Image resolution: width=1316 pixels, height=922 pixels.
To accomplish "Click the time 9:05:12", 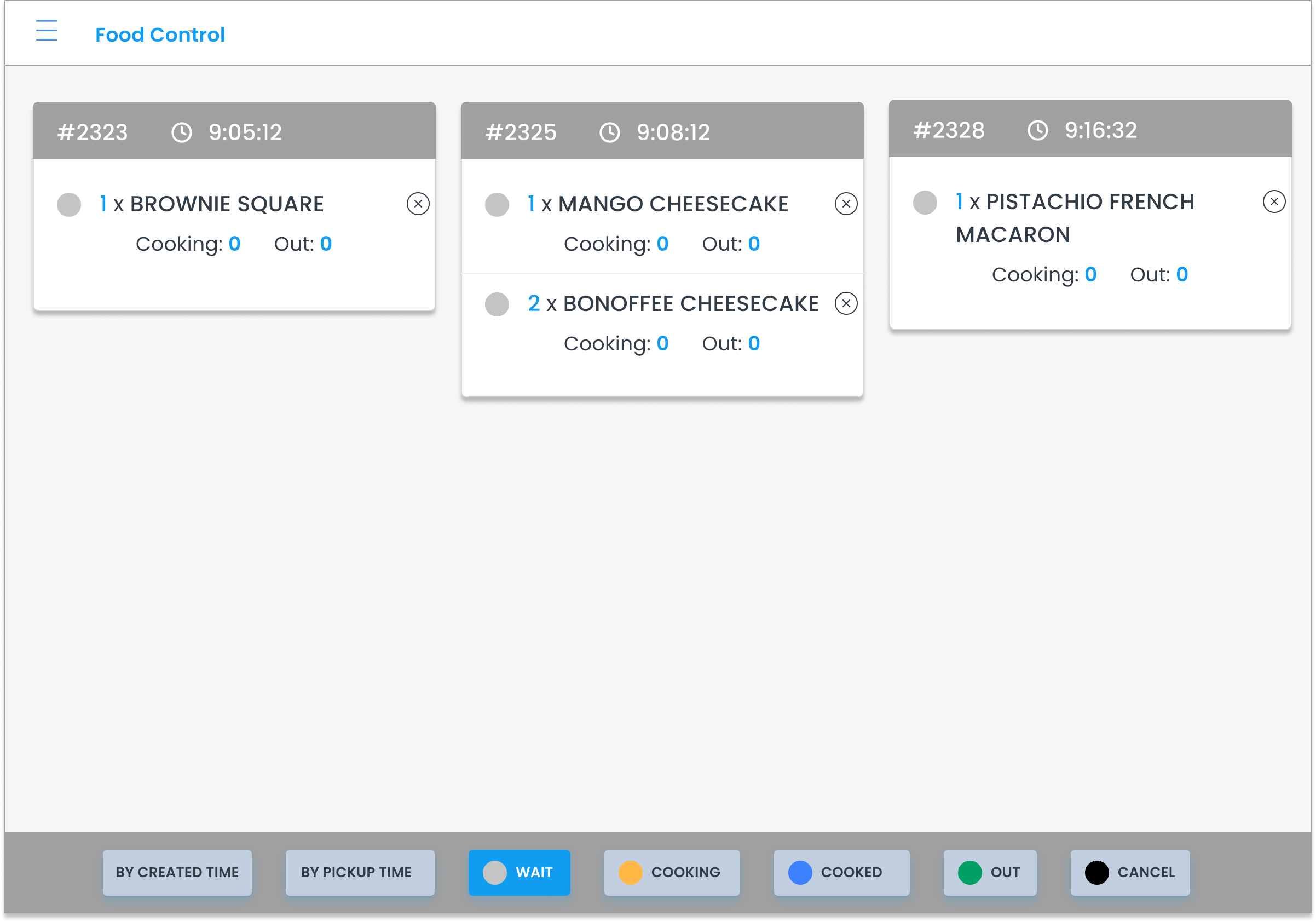I will (x=245, y=132).
